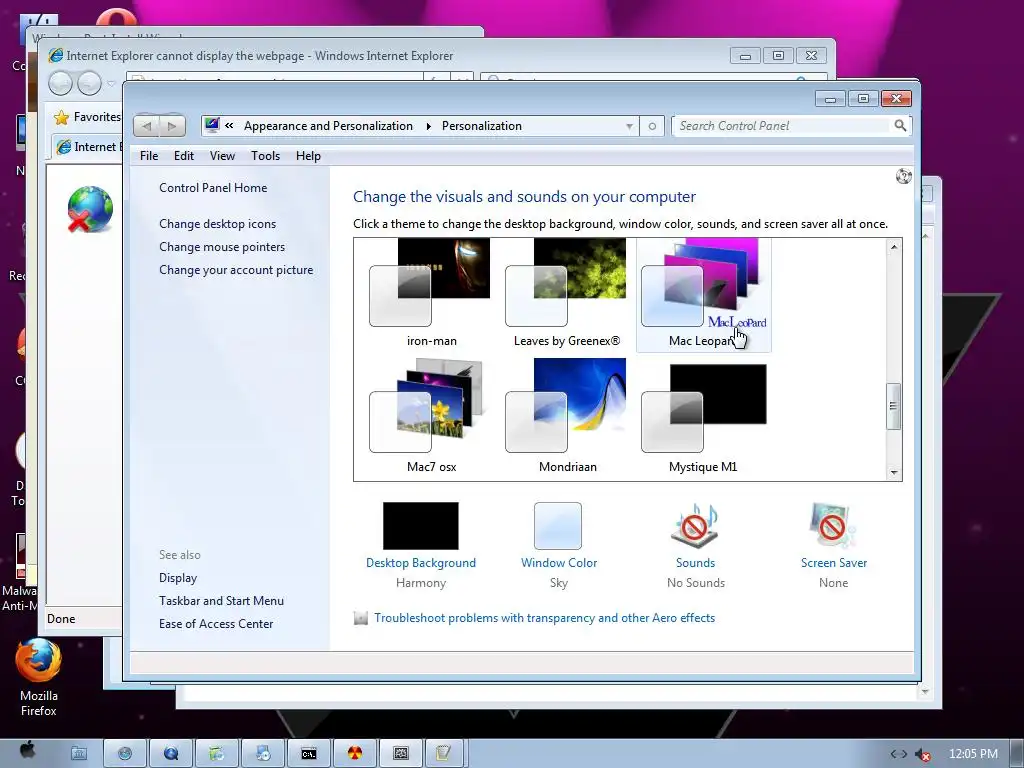Open the Tools menu
1024x768 pixels.
pyautogui.click(x=265, y=156)
